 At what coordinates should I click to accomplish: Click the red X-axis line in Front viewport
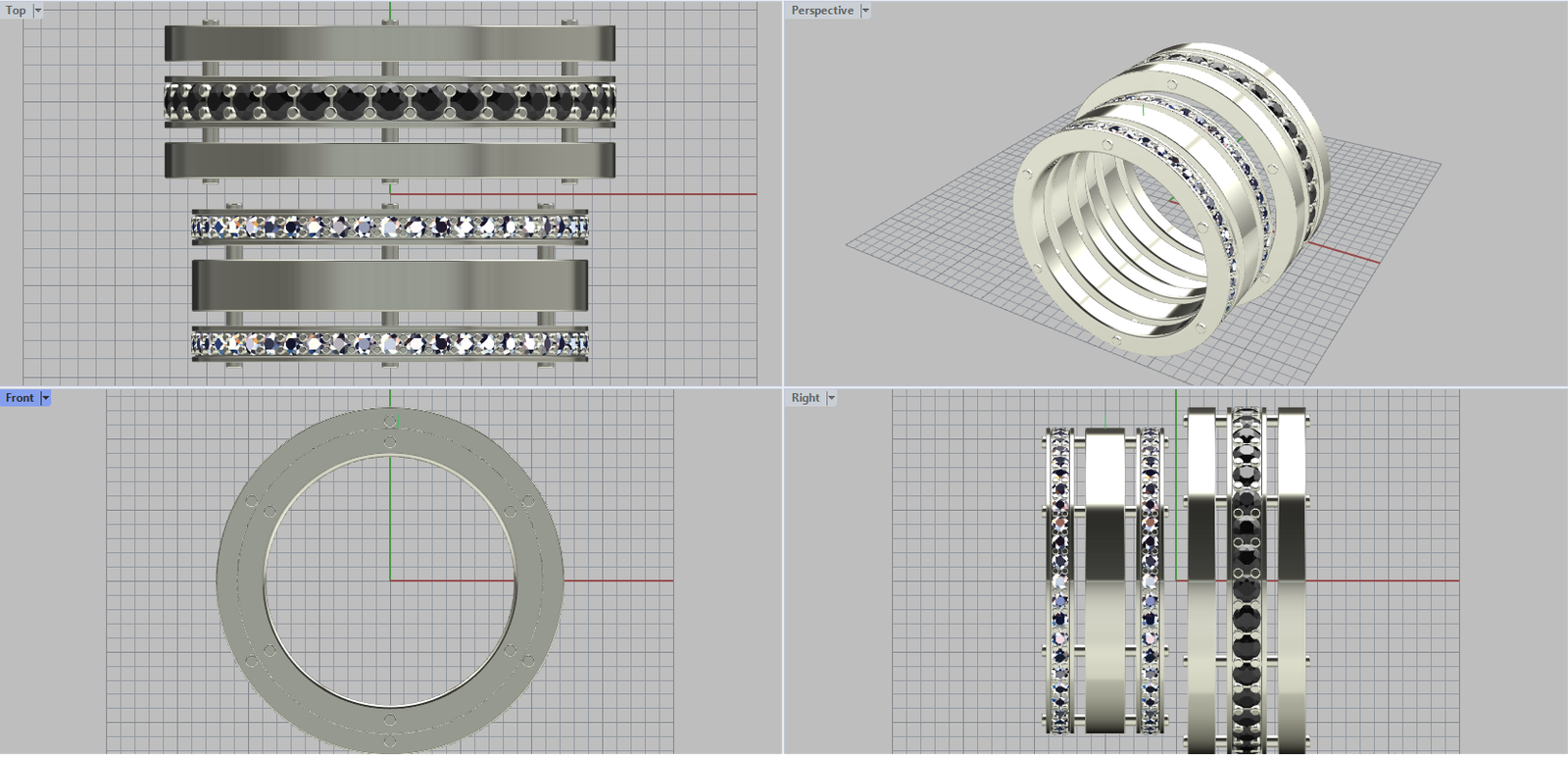pyautogui.click(x=617, y=580)
